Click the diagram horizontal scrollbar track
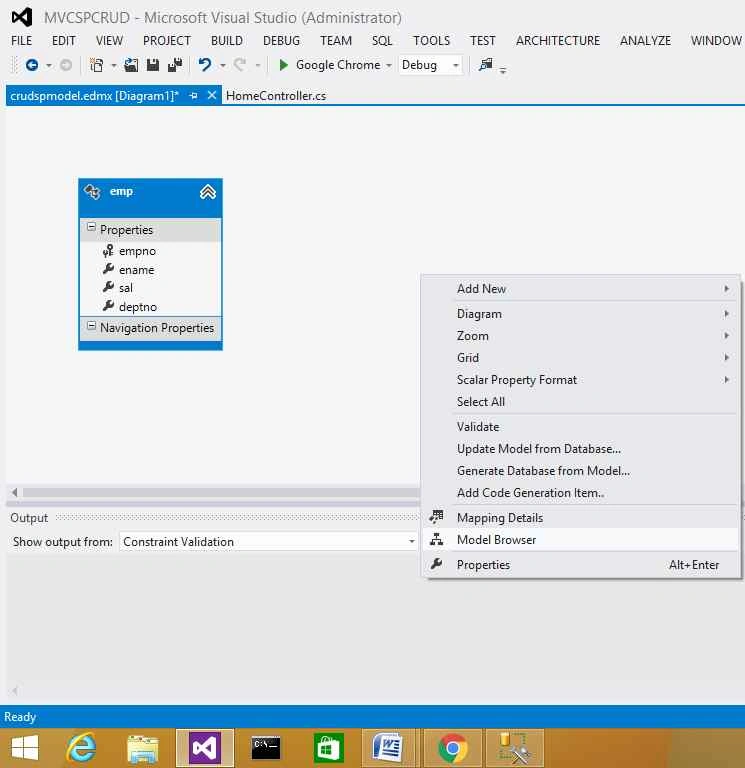The width and height of the screenshot is (745, 768). tap(220, 492)
